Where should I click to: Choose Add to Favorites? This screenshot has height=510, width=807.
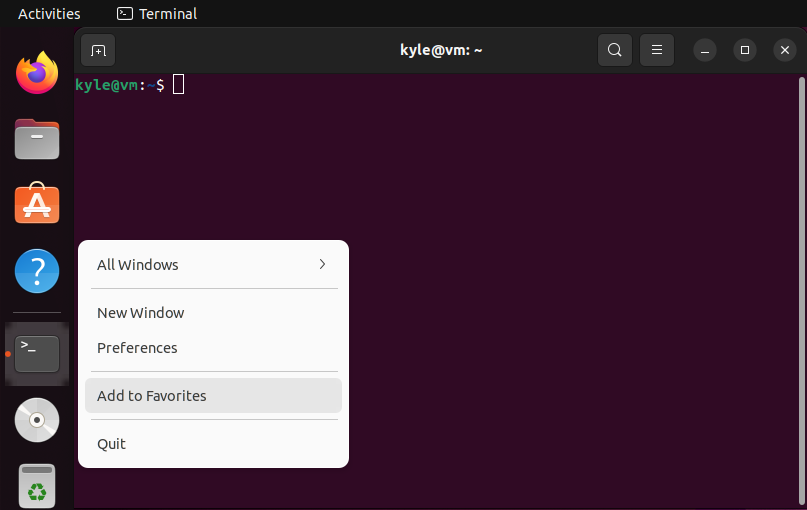(214, 396)
